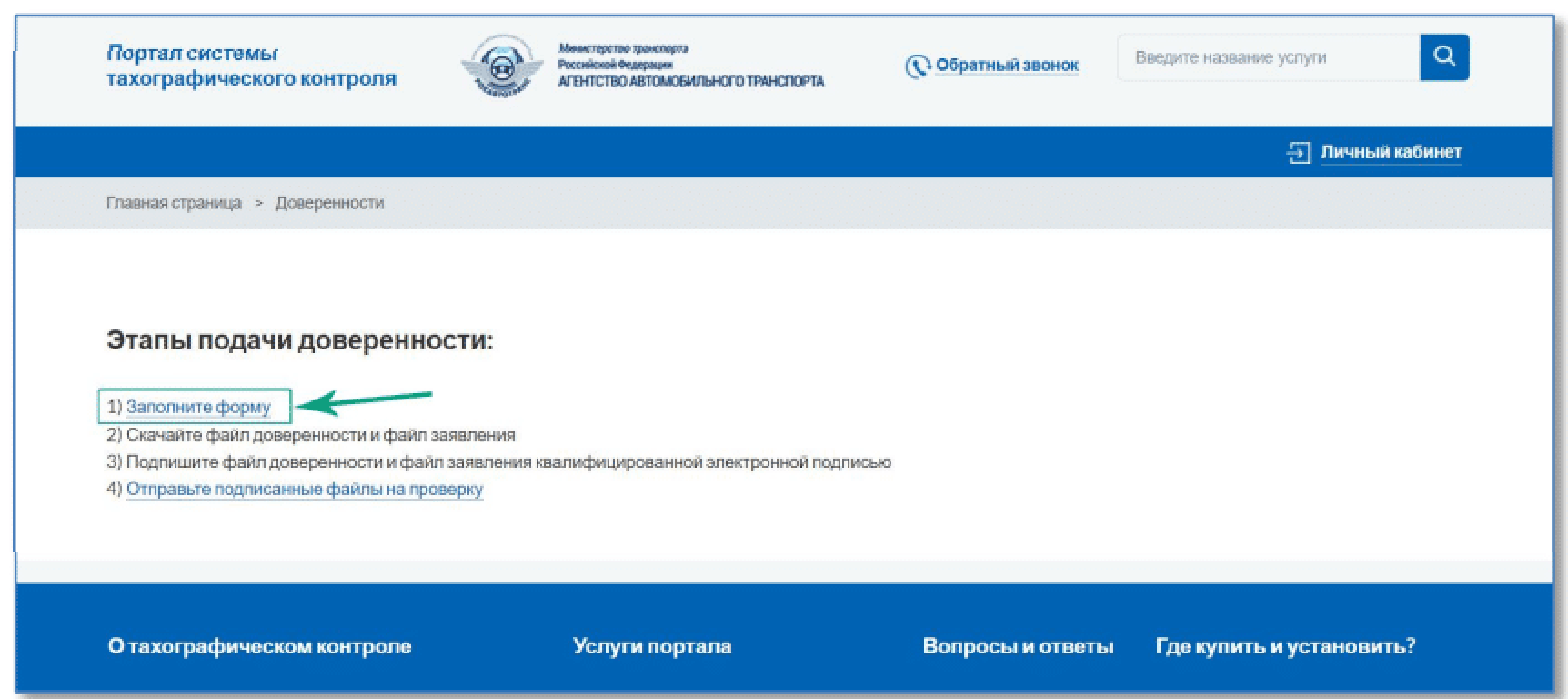Select the Доверенности breadcrumb item
The image size is (1568, 699).
[x=329, y=203]
